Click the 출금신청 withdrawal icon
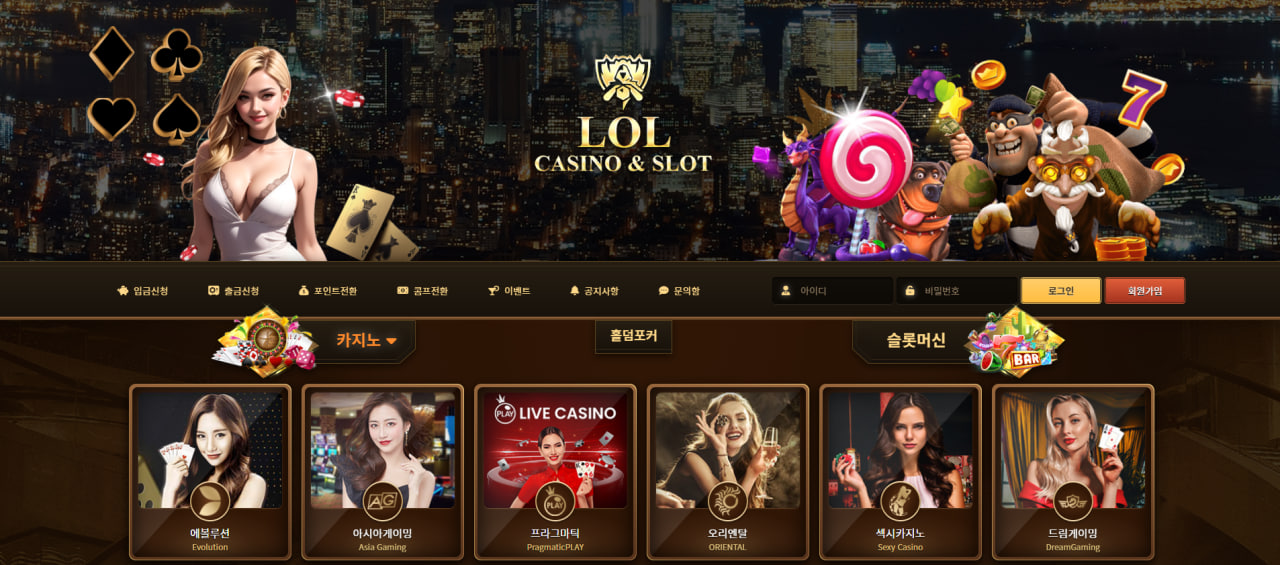This screenshot has height=565, width=1280. [213, 291]
